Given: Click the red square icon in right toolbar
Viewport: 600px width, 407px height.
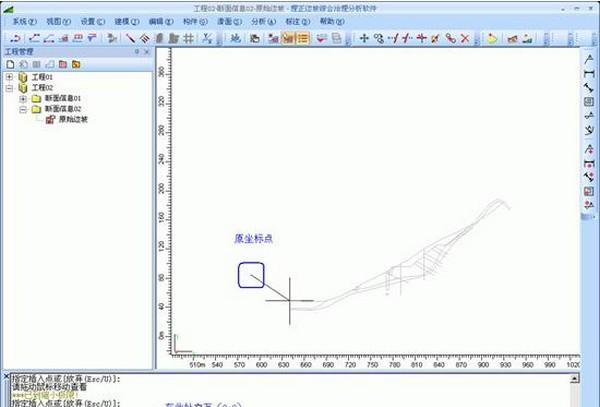Looking at the screenshot, I should pos(589,191).
